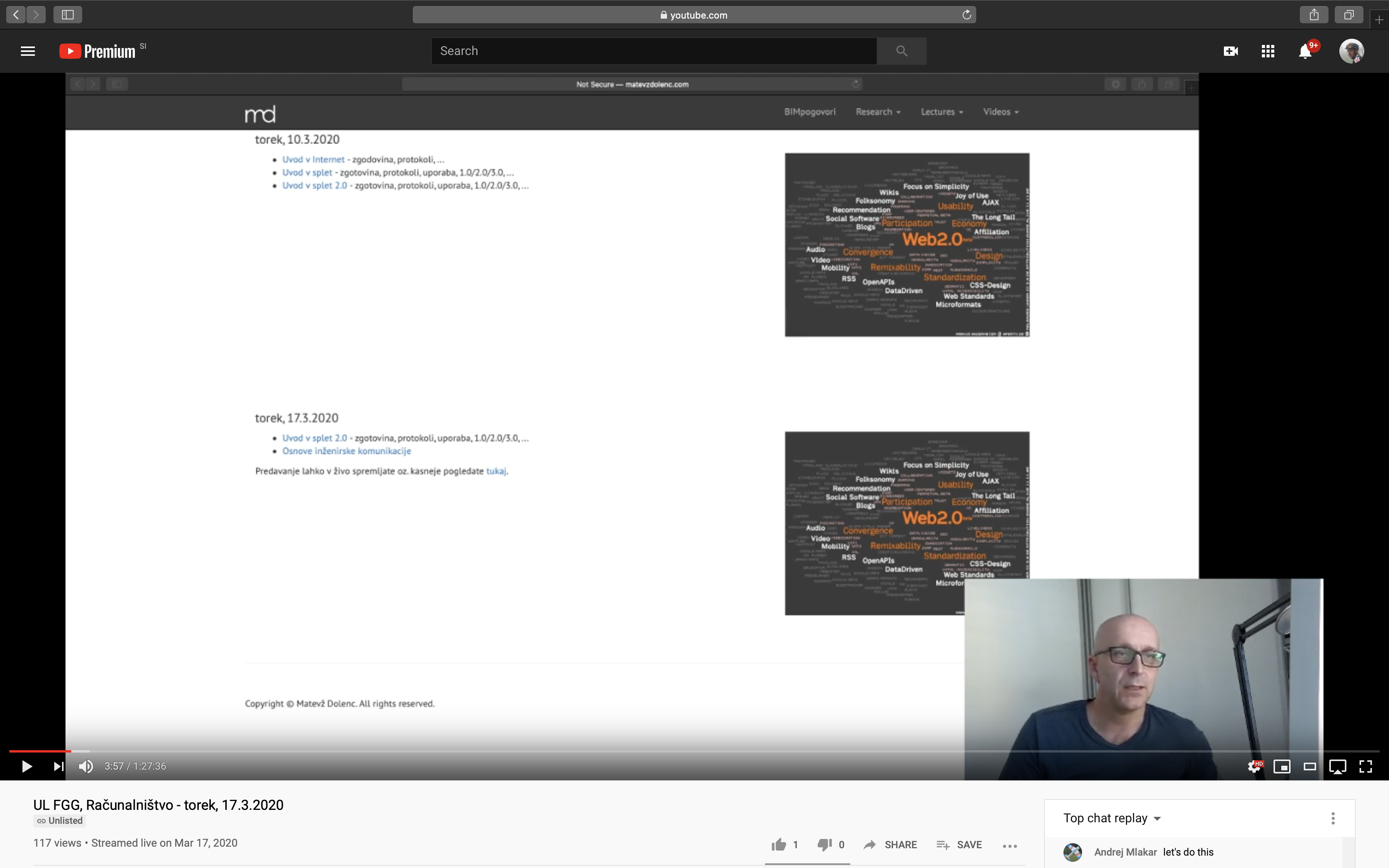The height and width of the screenshot is (868, 1389).
Task: Click heading torek, 10.3.2020 in video
Action: [x=297, y=139]
